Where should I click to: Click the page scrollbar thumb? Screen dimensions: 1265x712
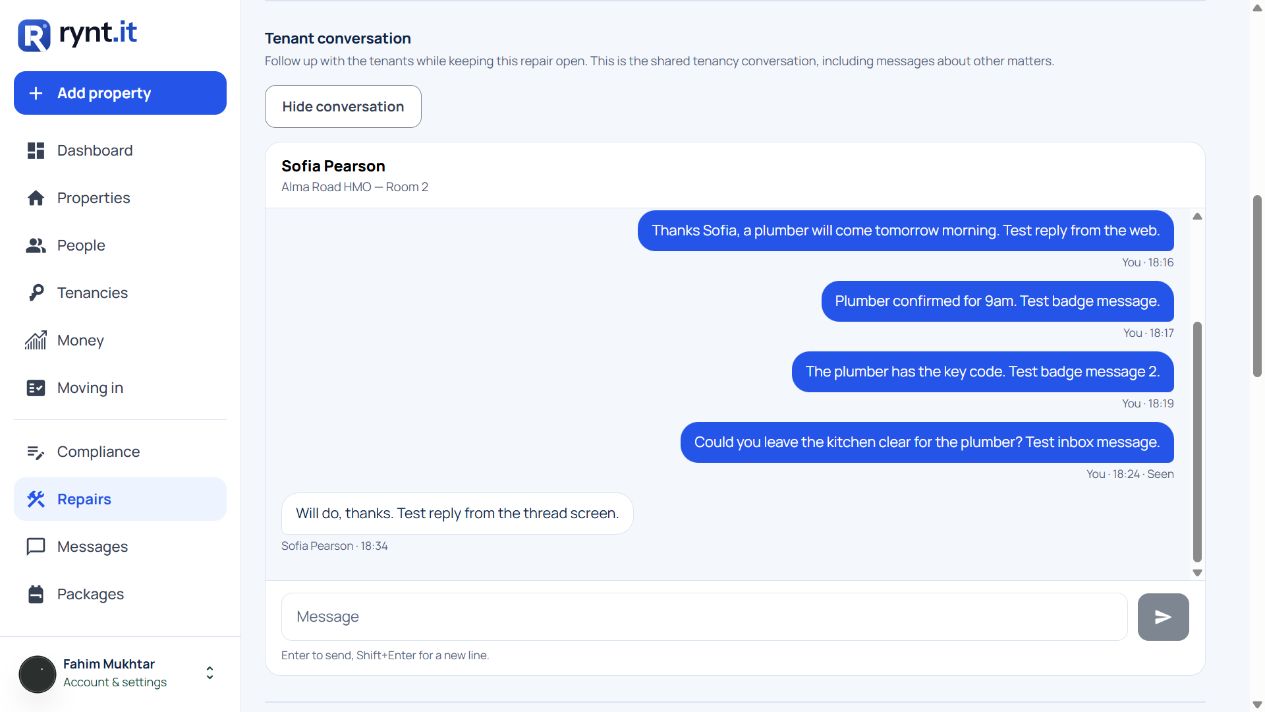(x=1257, y=286)
